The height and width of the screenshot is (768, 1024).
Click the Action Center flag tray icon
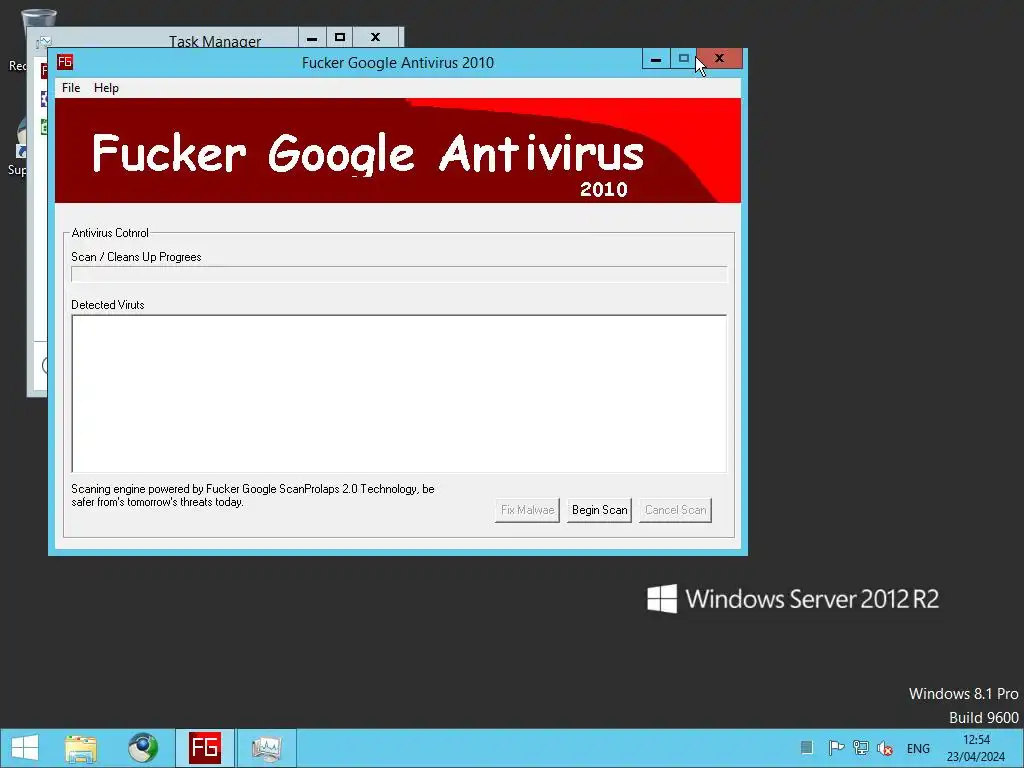(x=836, y=748)
